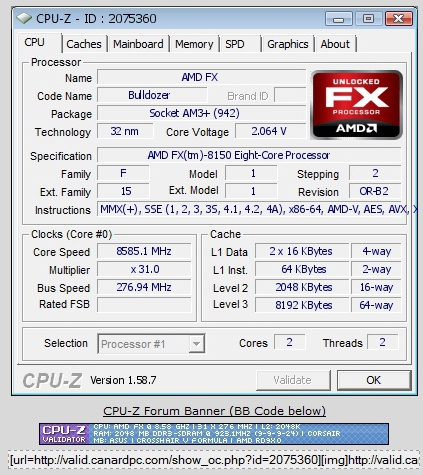Click the Cores value field
The width and height of the screenshot is (423, 475).
(289, 342)
